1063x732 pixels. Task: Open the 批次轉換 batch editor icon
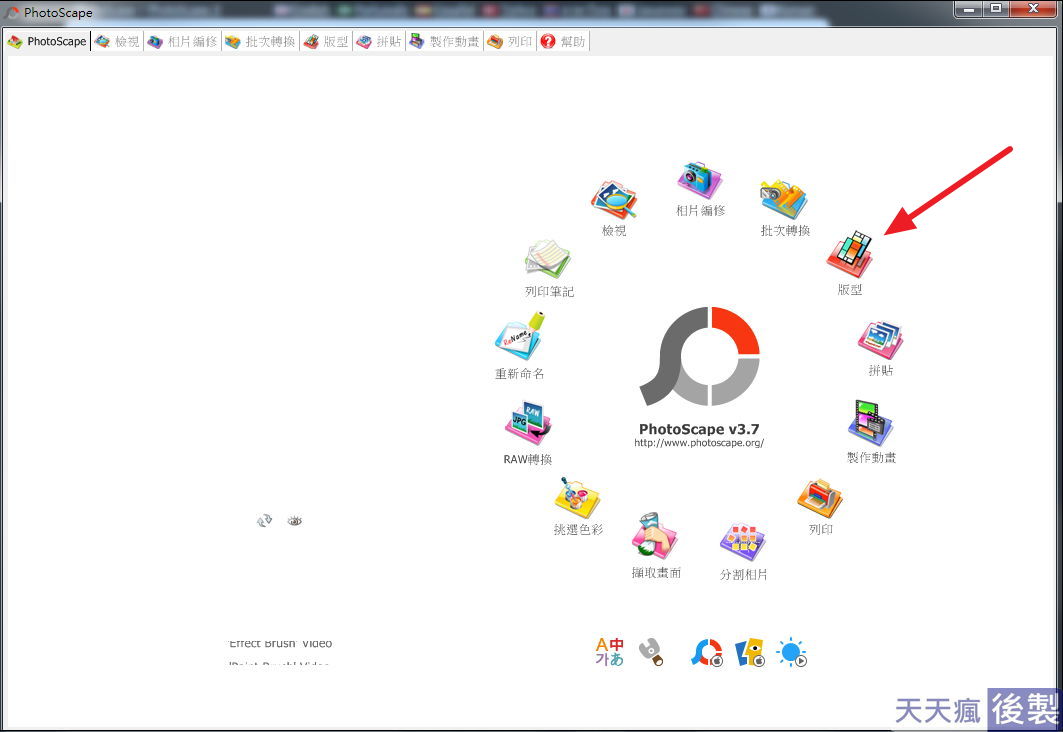[784, 199]
